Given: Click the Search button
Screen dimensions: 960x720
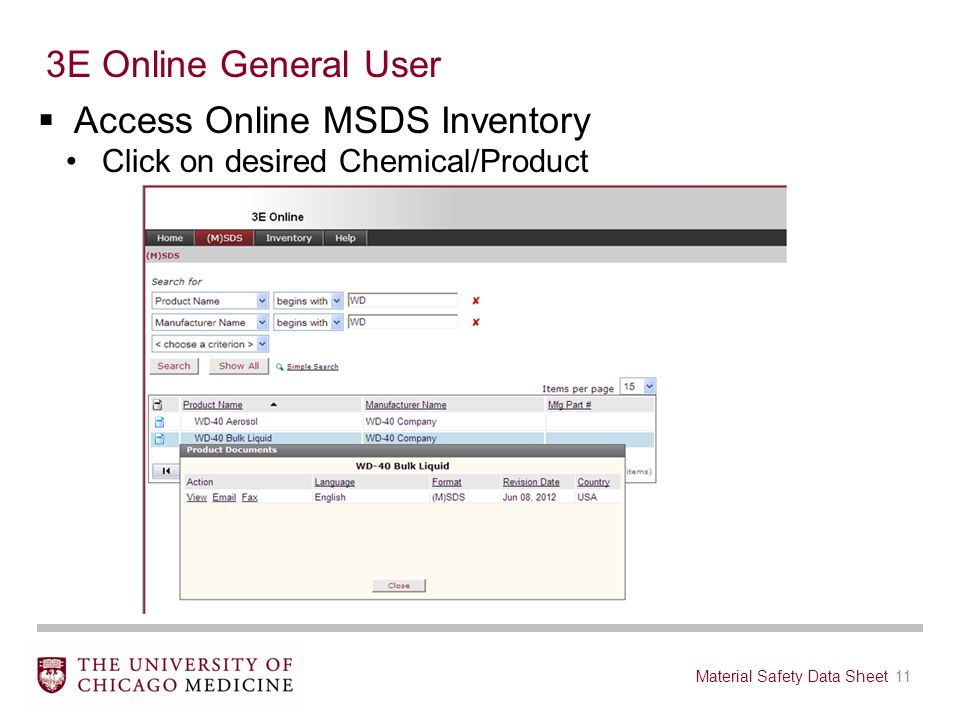Looking at the screenshot, I should click(x=174, y=366).
